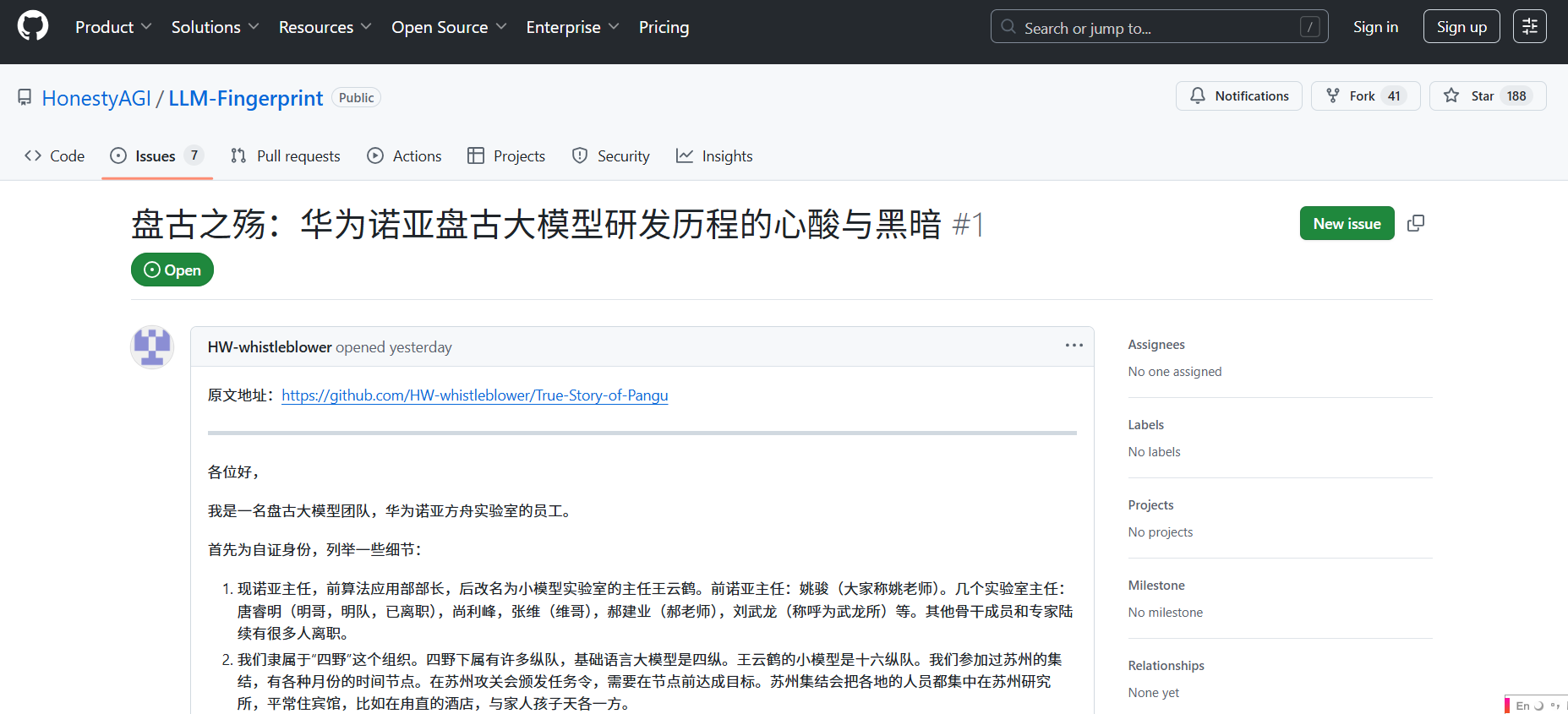This screenshot has height=714, width=1568.
Task: Focus the Search or jump to field
Action: coord(1159,27)
